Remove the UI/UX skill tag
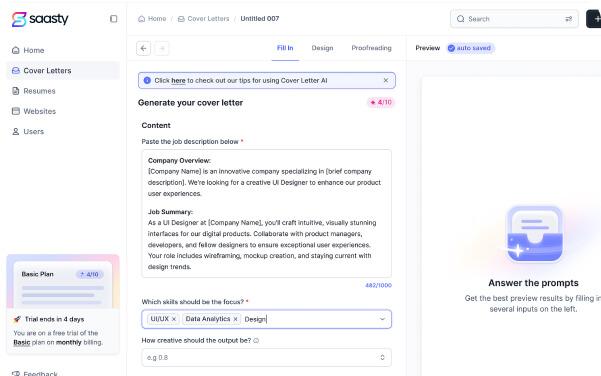This screenshot has width=601, height=376. click(x=174, y=319)
